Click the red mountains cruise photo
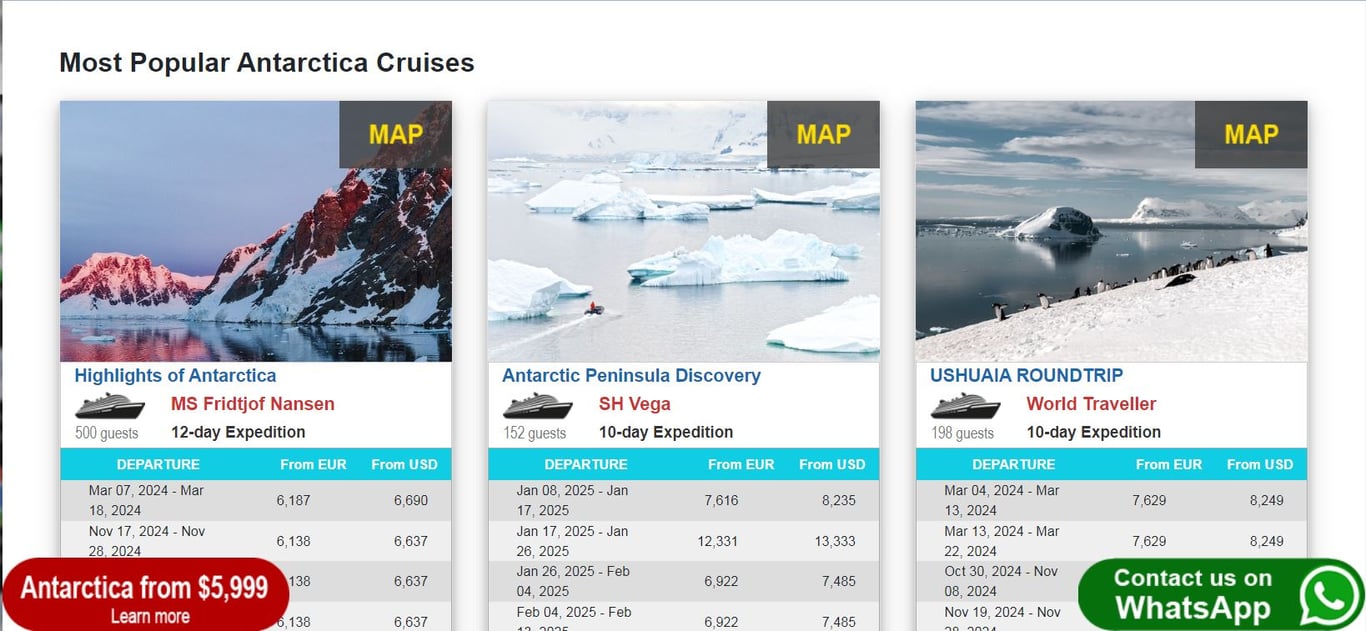This screenshot has height=631, width=1366. pyautogui.click(x=256, y=231)
